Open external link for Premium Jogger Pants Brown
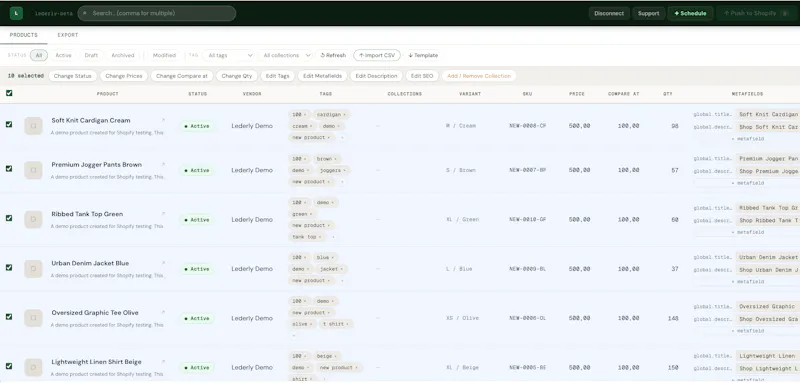 coord(163,165)
